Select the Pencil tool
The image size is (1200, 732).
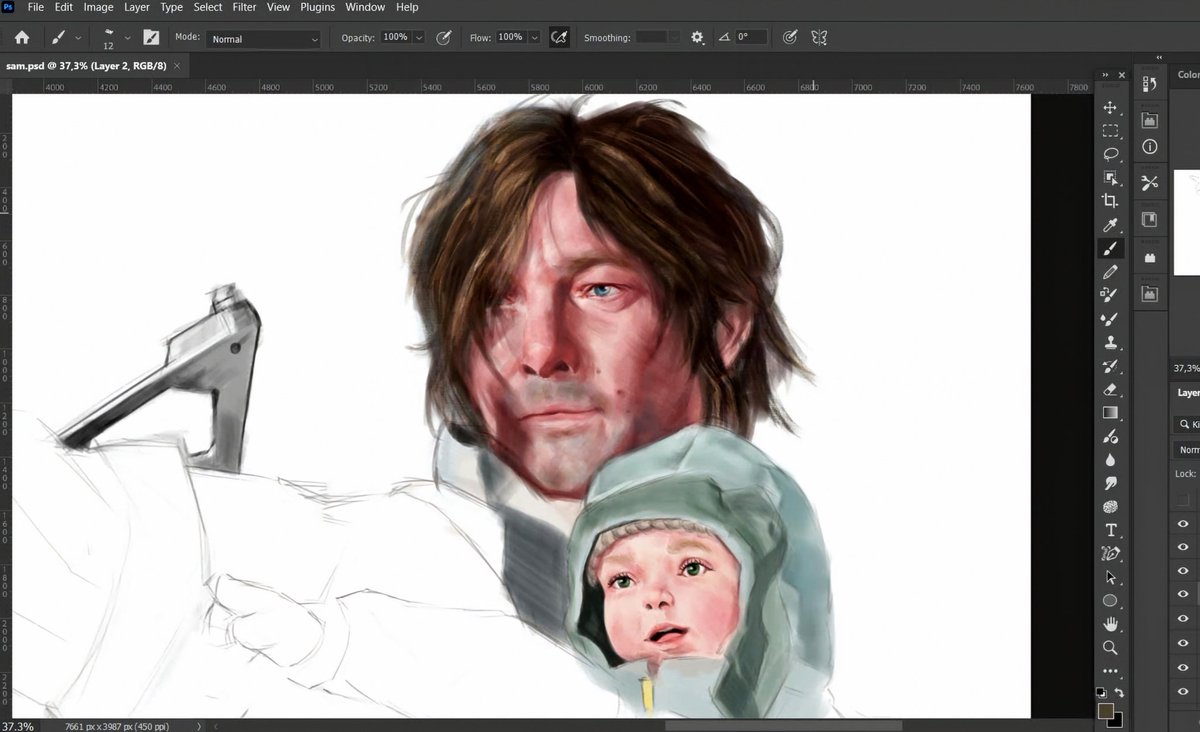[x=1110, y=272]
